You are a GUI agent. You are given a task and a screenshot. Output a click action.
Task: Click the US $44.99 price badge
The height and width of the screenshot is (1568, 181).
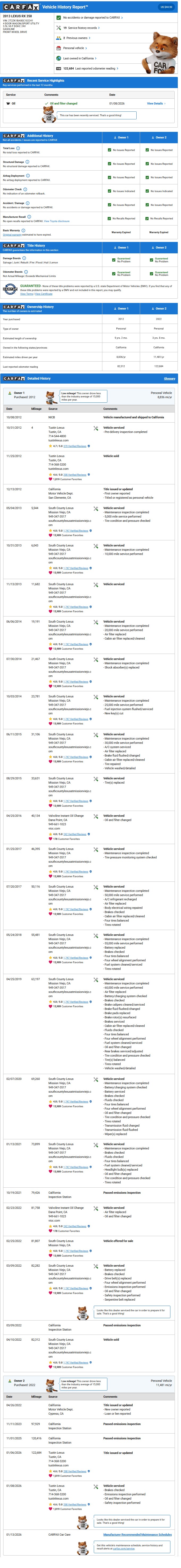(x=165, y=7)
